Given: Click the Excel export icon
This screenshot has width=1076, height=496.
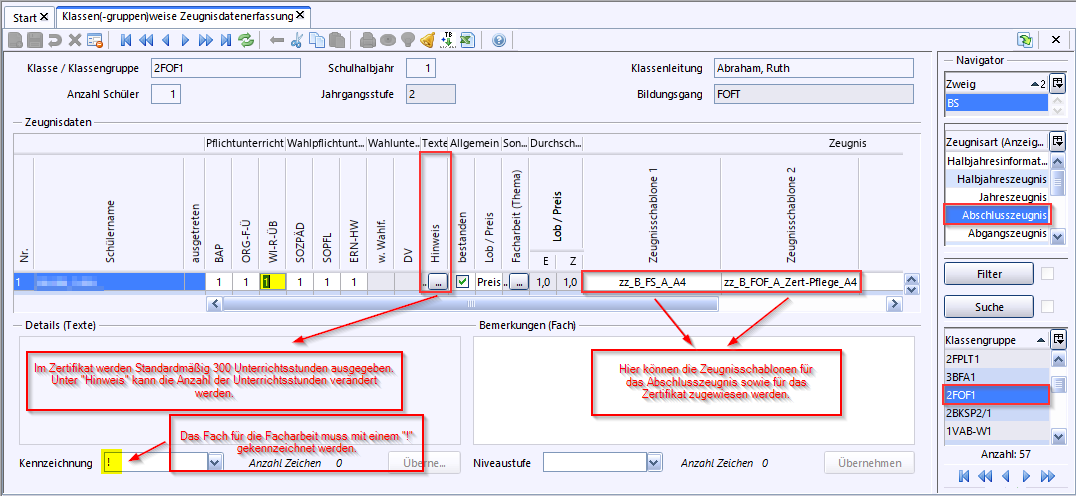Looking at the screenshot, I should click(466, 40).
